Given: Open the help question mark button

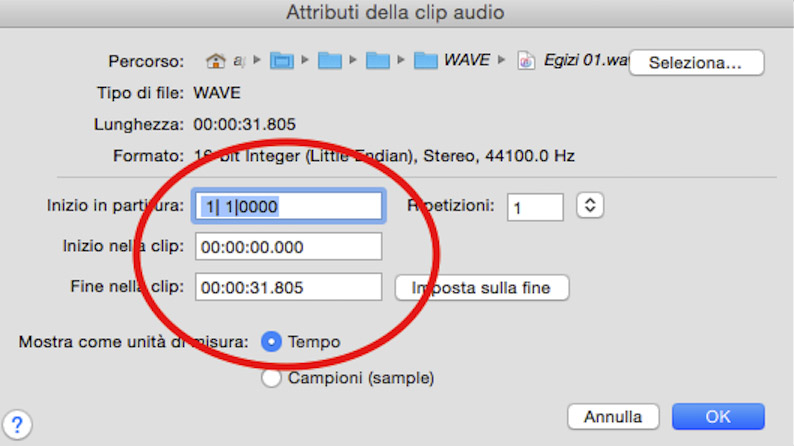Looking at the screenshot, I should pyautogui.click(x=17, y=423).
